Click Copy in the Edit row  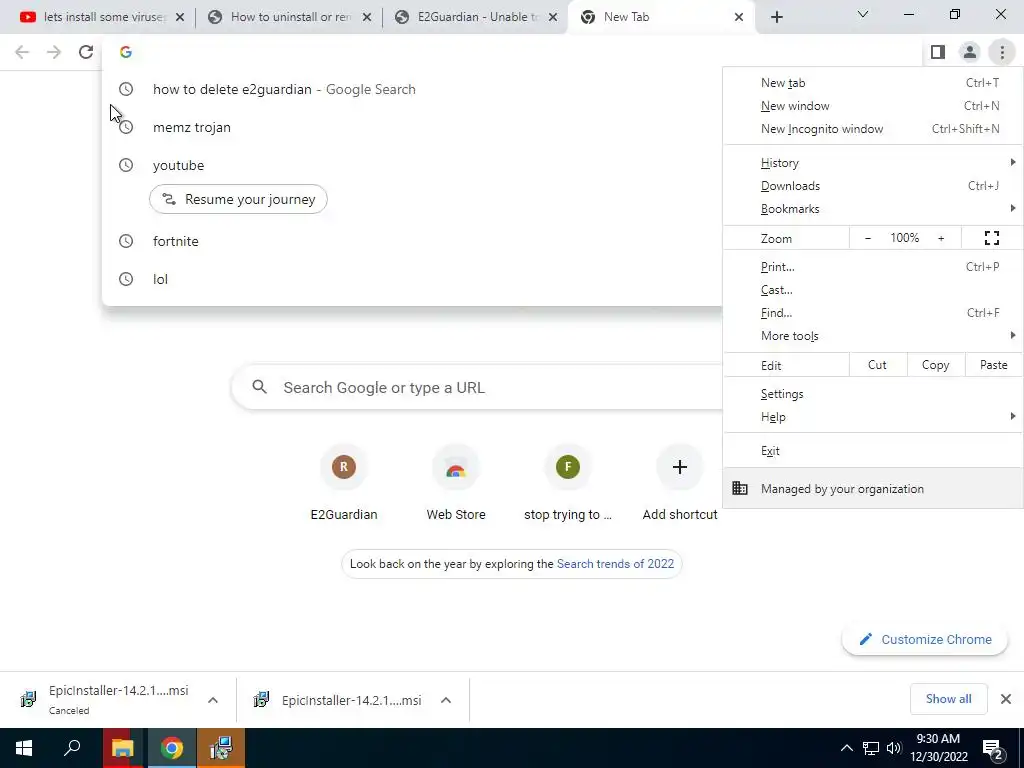tap(935, 365)
